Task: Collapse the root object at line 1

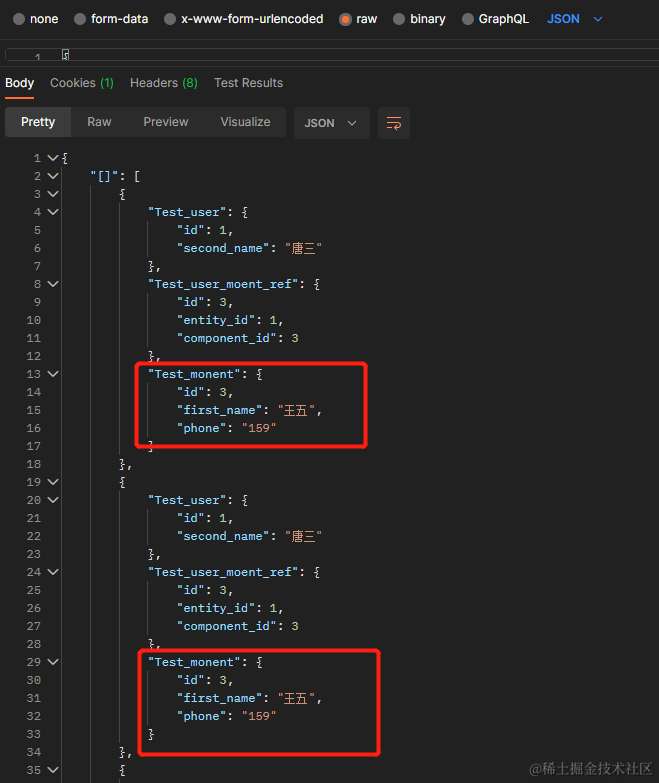Action: 53,158
